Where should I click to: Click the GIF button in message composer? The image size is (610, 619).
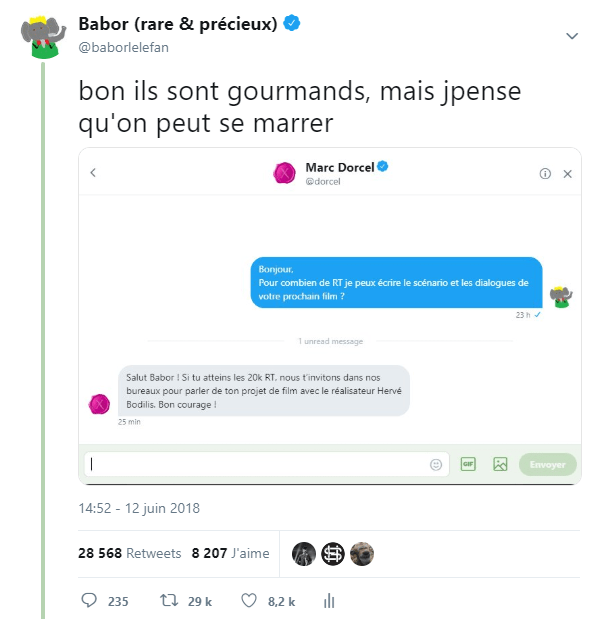[468, 464]
